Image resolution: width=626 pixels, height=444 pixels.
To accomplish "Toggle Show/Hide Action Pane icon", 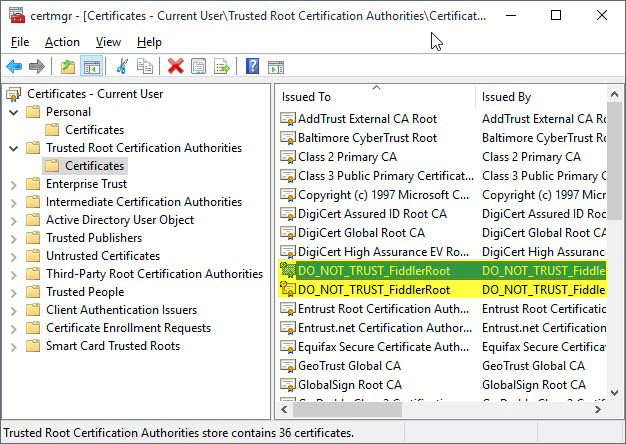I will (x=276, y=67).
